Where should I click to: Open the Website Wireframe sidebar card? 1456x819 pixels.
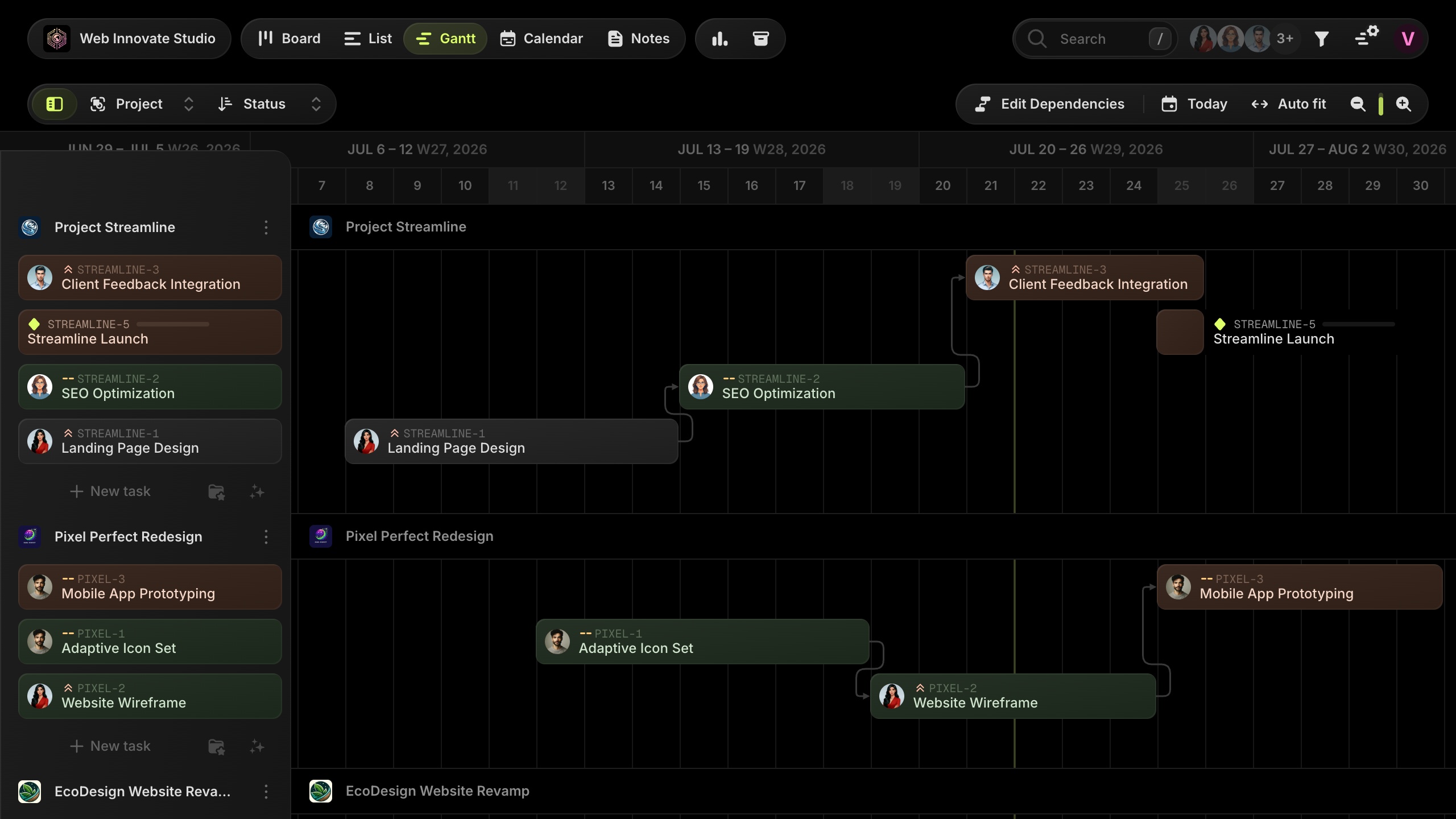(x=150, y=696)
